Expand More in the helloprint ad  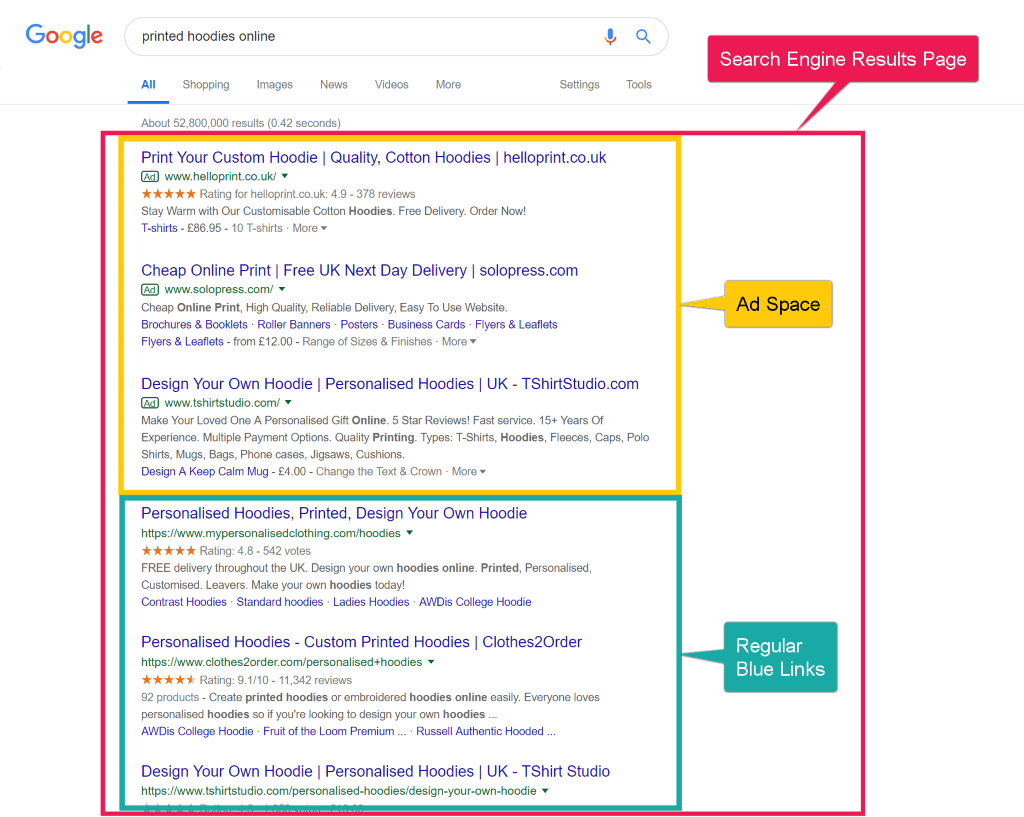pyautogui.click(x=310, y=228)
